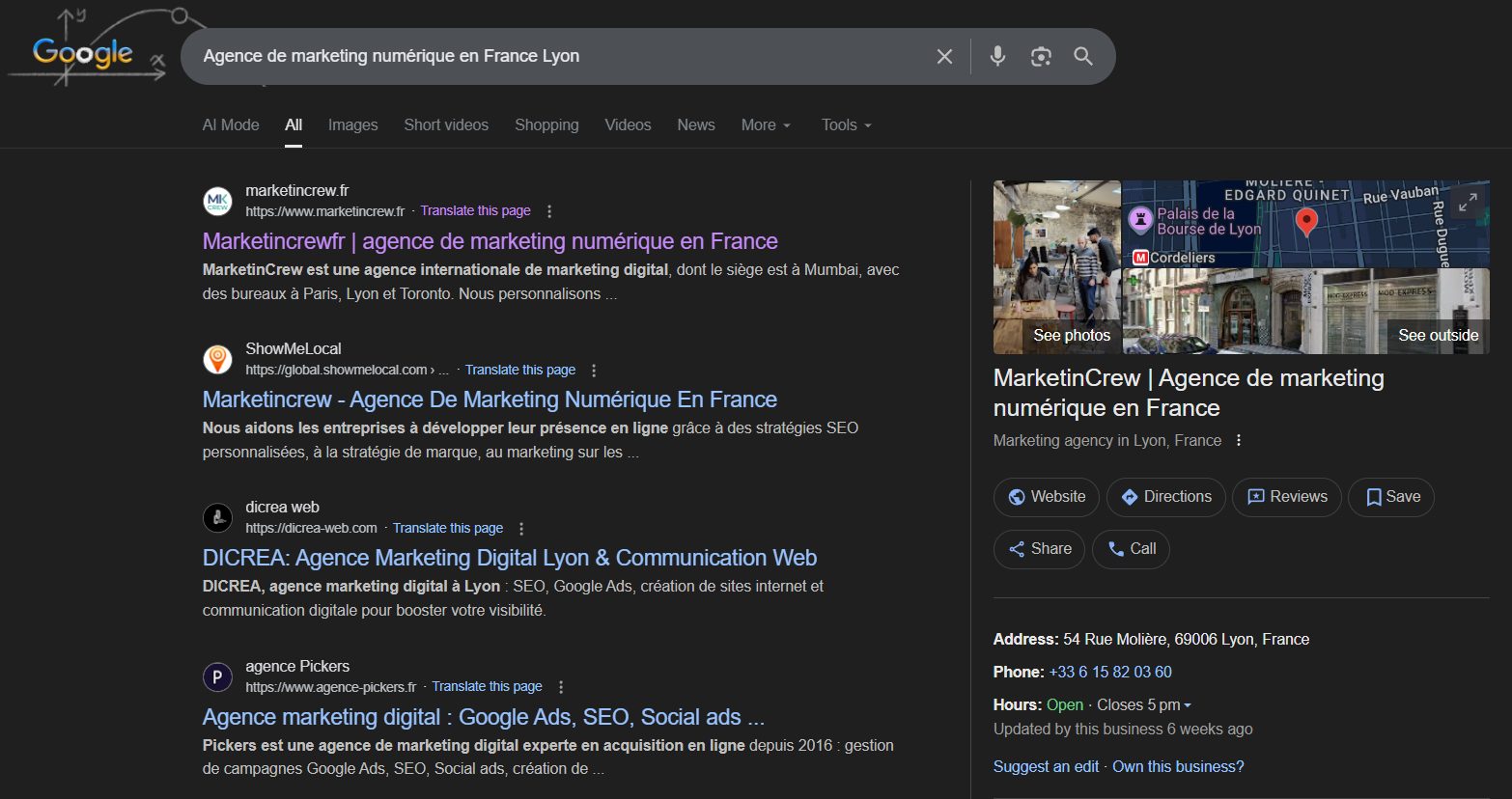Click the https://global.showmelocal.com URL text

pyautogui.click(x=336, y=371)
